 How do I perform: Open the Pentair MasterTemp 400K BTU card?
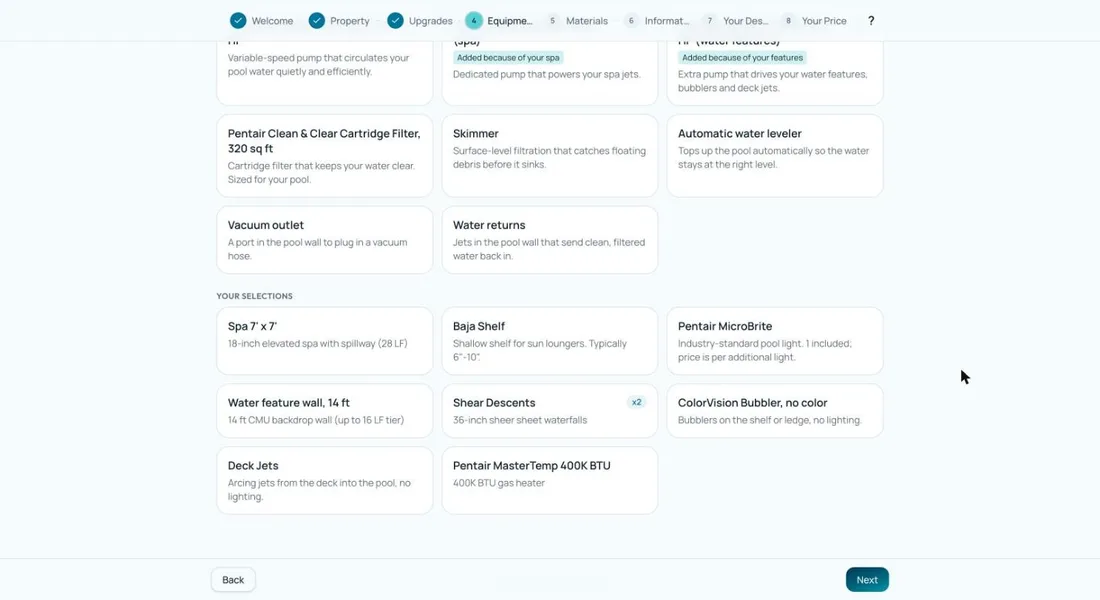tap(550, 481)
